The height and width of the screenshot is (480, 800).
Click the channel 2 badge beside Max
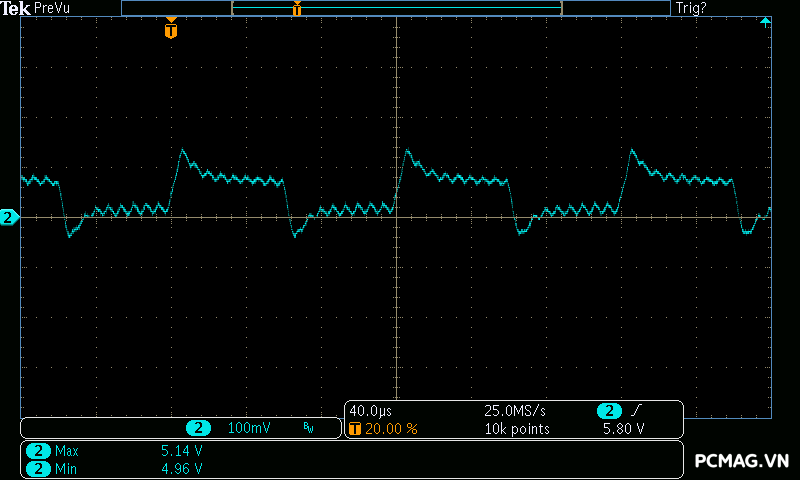(x=38, y=451)
